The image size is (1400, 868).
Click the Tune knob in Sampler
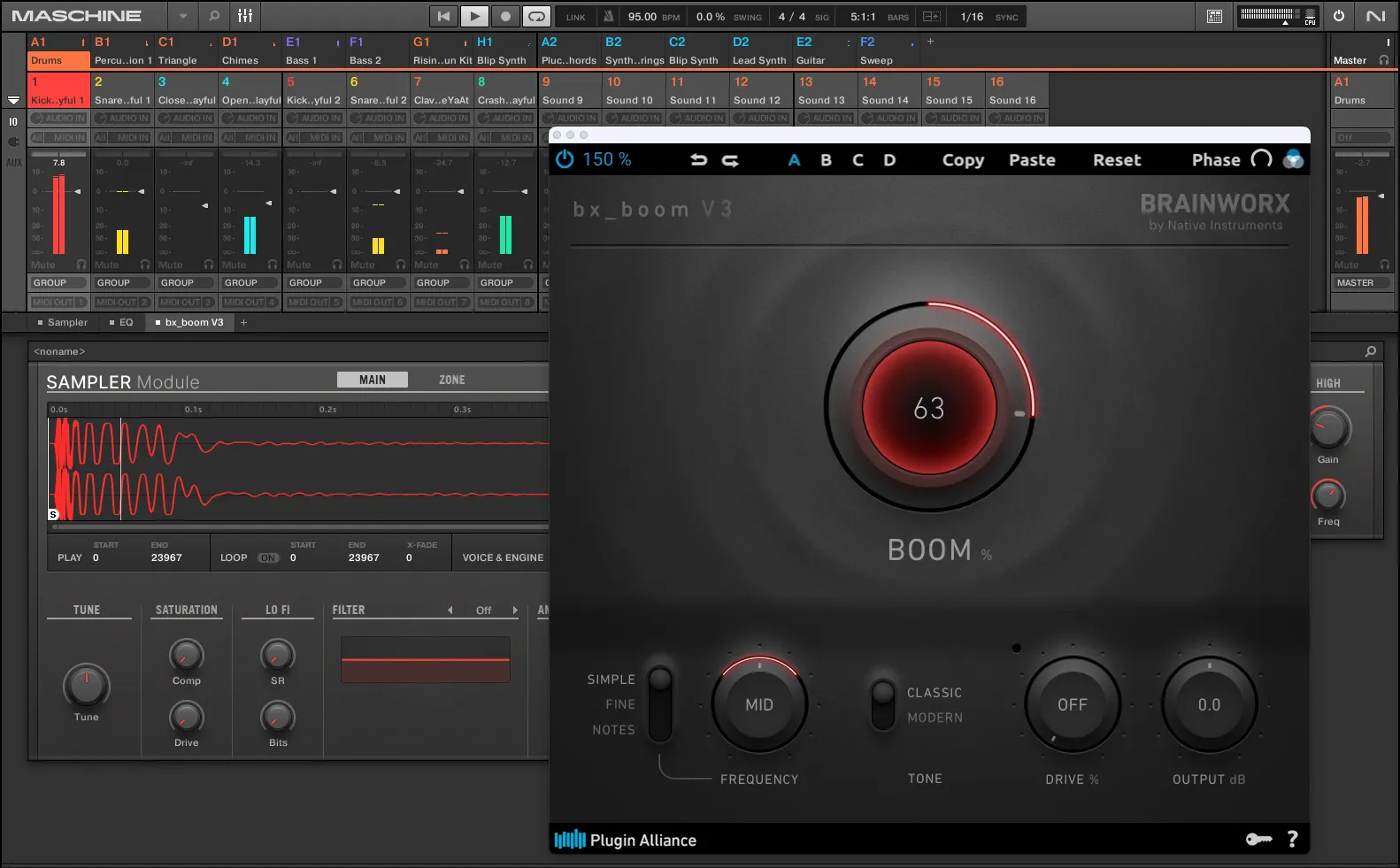pyautogui.click(x=86, y=685)
